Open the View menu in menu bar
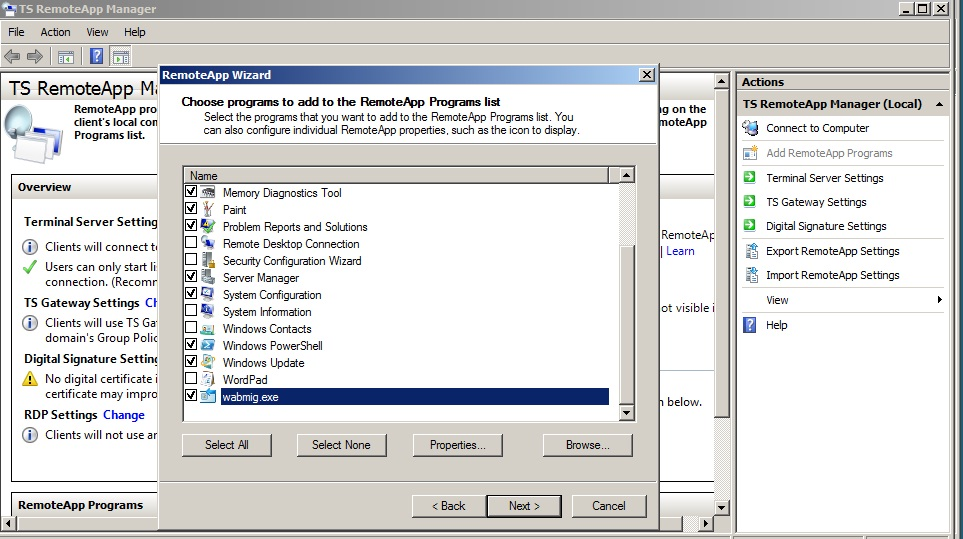 [97, 32]
